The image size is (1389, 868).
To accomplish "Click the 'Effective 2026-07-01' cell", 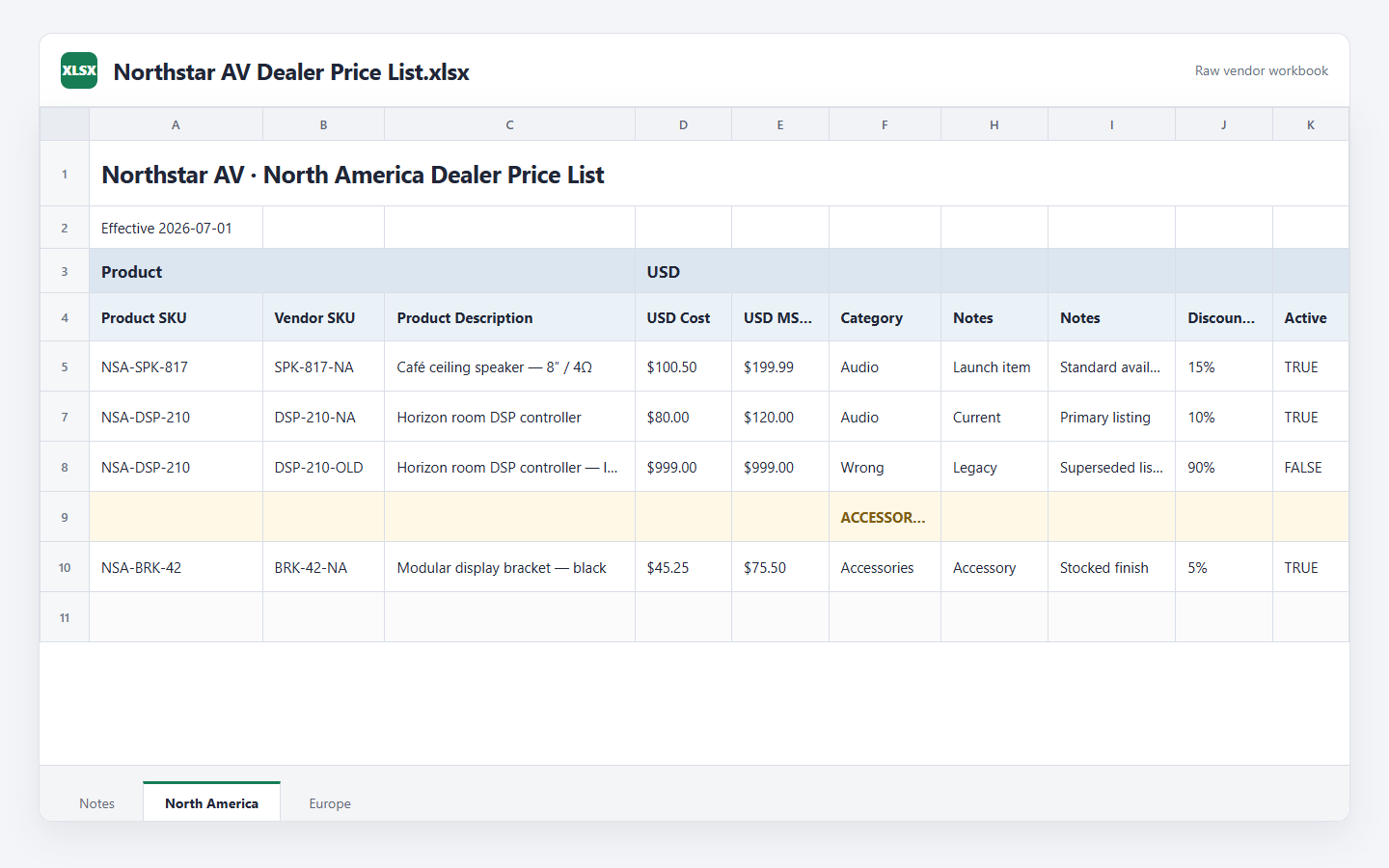I will (x=176, y=228).
